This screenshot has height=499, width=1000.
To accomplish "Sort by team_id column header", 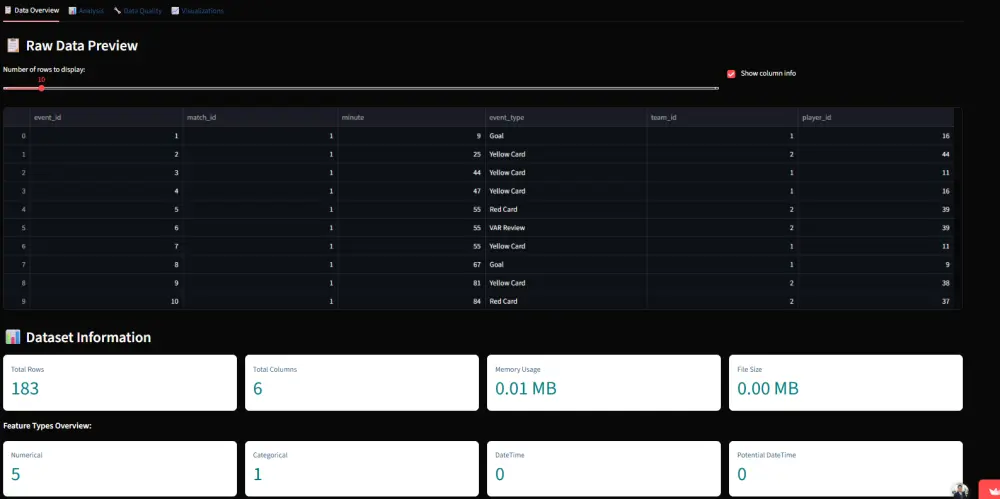I will point(722,117).
